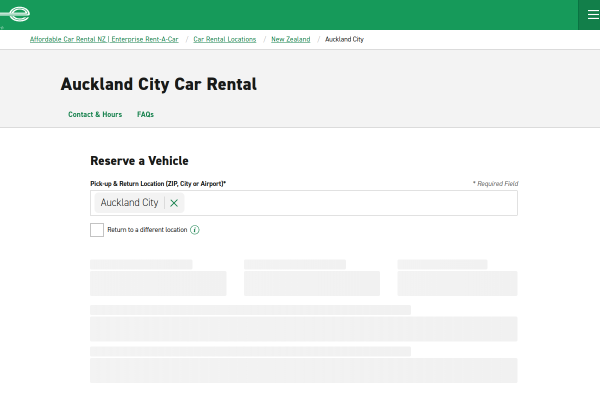The width and height of the screenshot is (600, 400).
Task: Open the New Zealand breadcrumb link
Action: coord(291,39)
